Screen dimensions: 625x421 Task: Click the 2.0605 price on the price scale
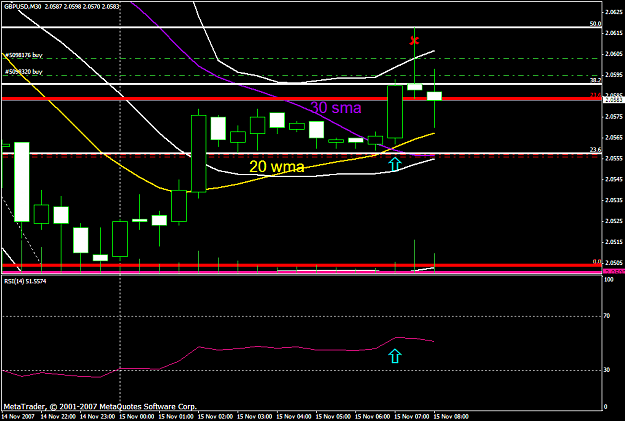point(612,54)
